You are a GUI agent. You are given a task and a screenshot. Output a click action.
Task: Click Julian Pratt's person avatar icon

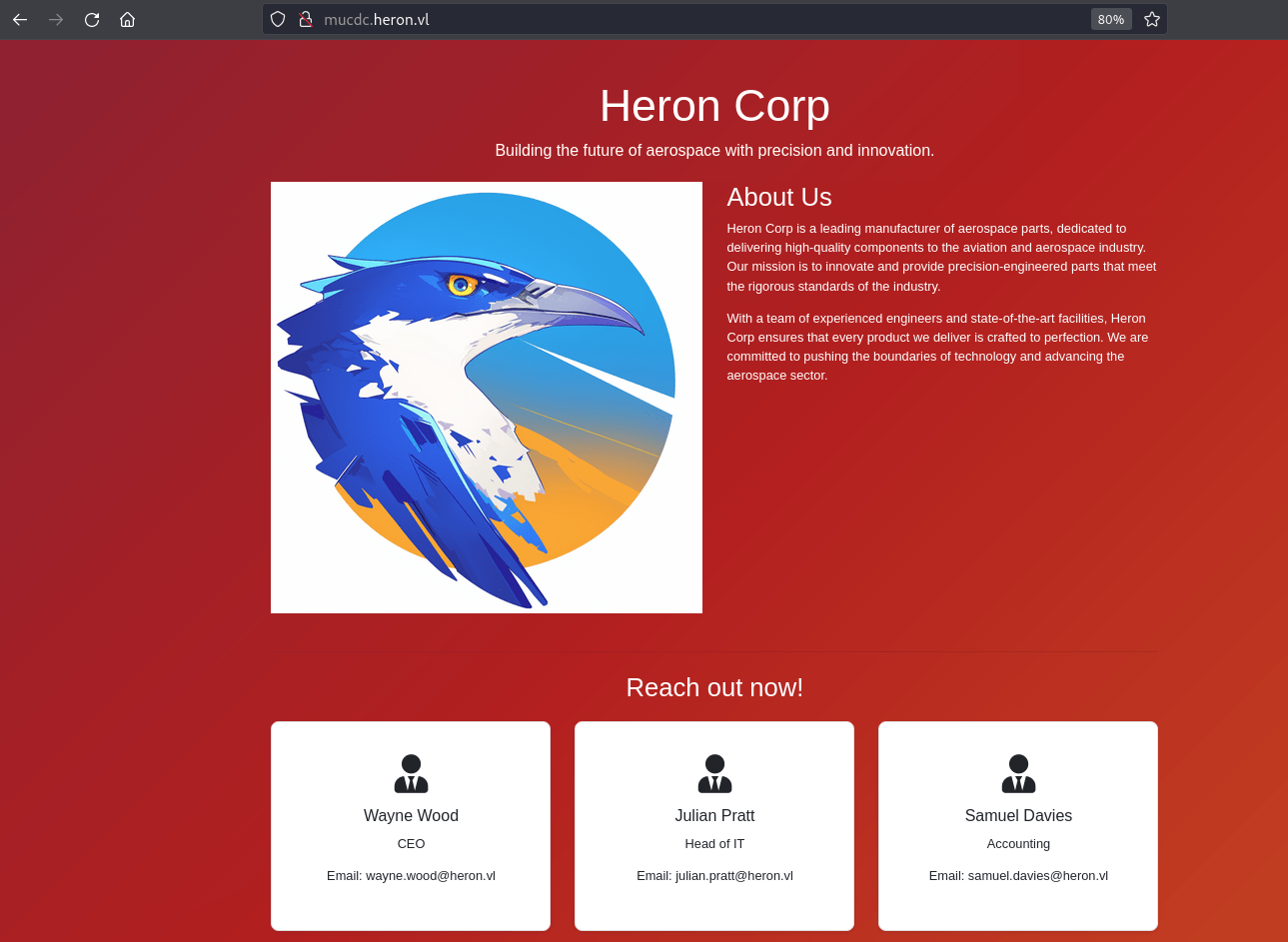[x=714, y=774]
